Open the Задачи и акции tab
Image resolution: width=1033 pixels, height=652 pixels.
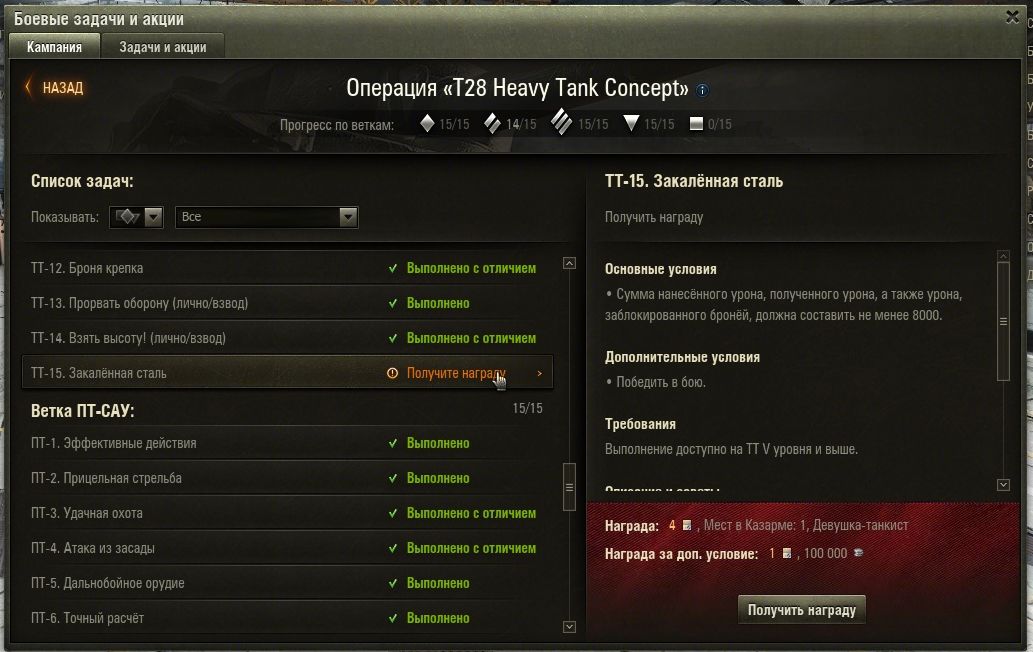pyautogui.click(x=163, y=47)
